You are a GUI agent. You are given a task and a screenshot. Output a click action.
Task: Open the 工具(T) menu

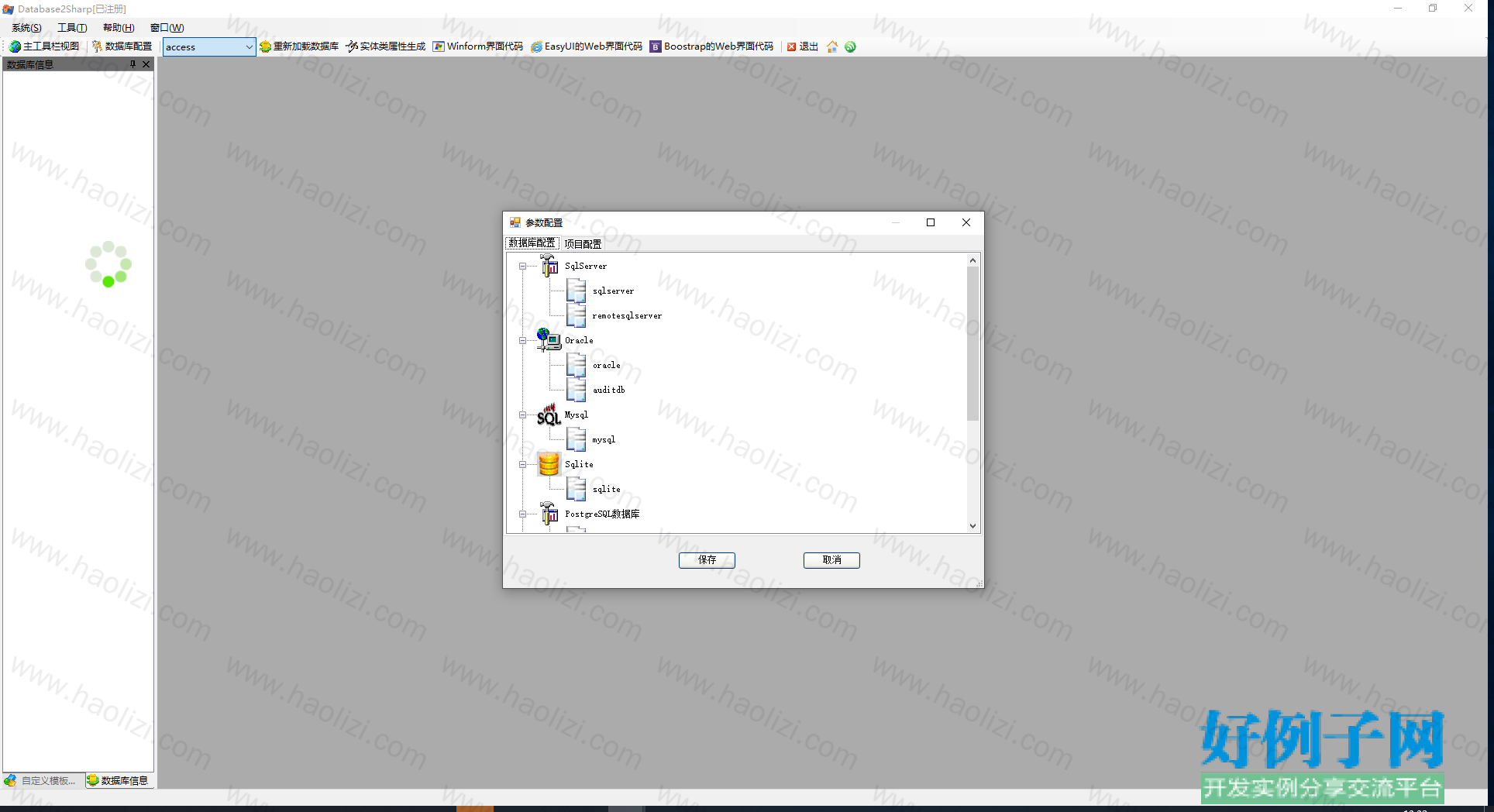[72, 28]
